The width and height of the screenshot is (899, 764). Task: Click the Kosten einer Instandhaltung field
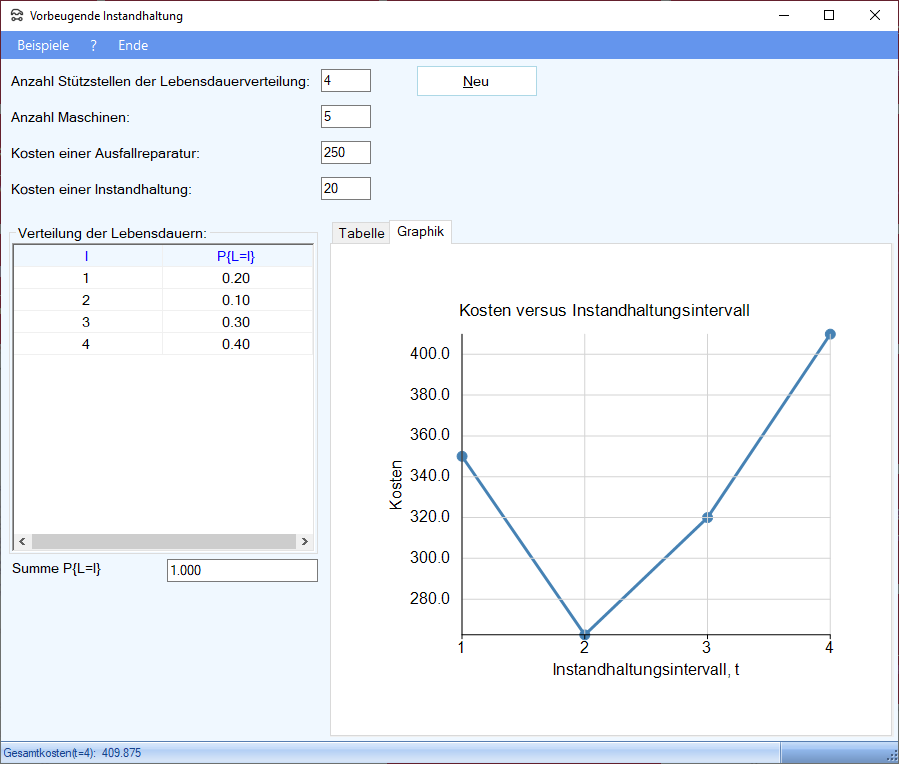(345, 188)
